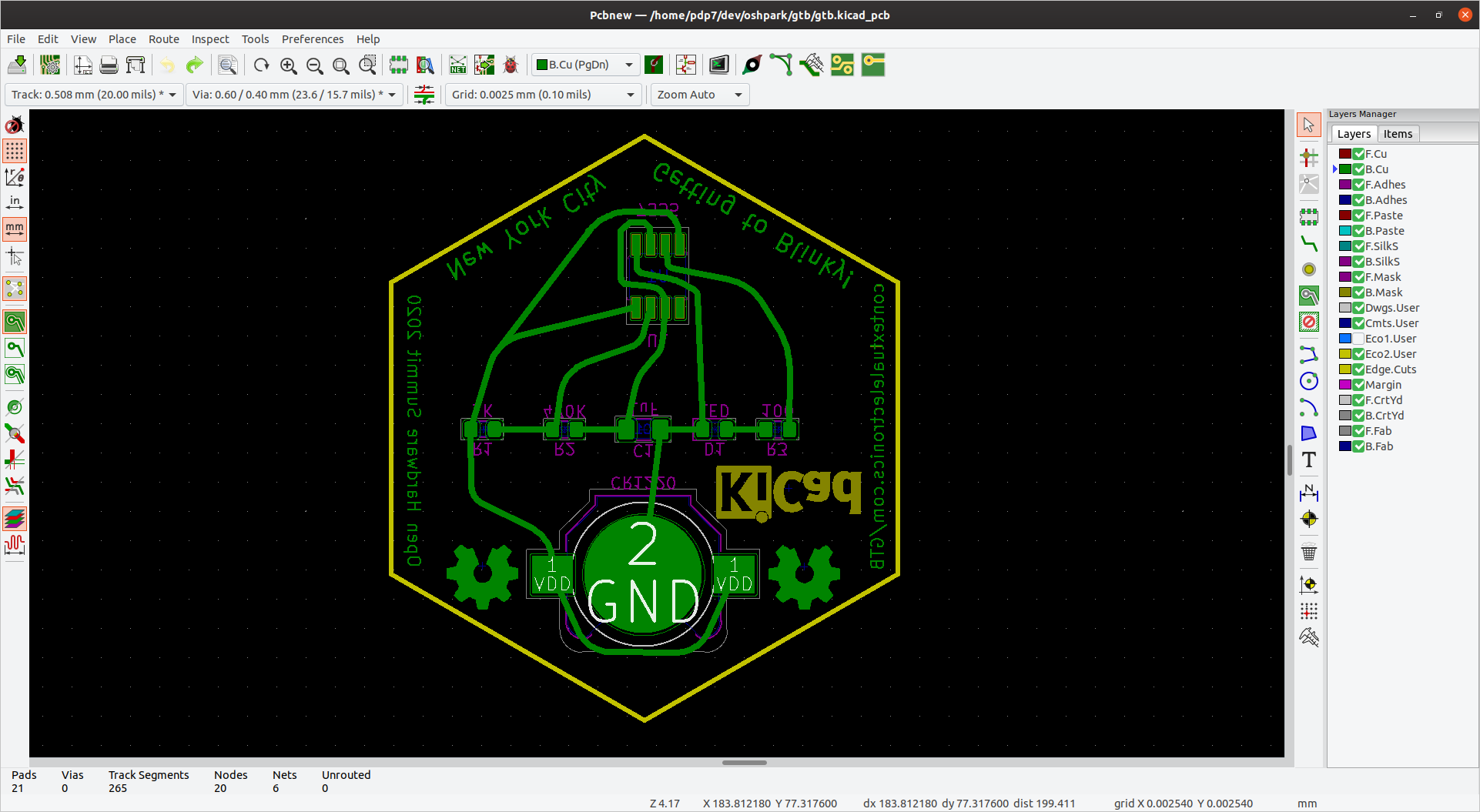Viewport: 1480px width, 812px height.
Task: Click the F.Cu red color swatch
Action: [x=1344, y=154]
